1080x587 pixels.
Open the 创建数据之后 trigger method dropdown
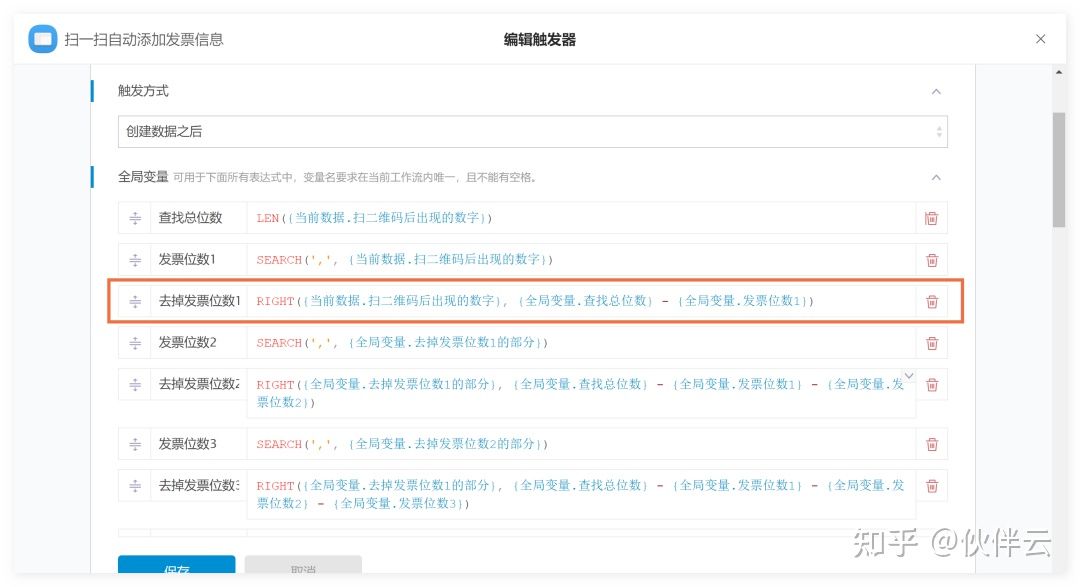pyautogui.click(x=532, y=132)
